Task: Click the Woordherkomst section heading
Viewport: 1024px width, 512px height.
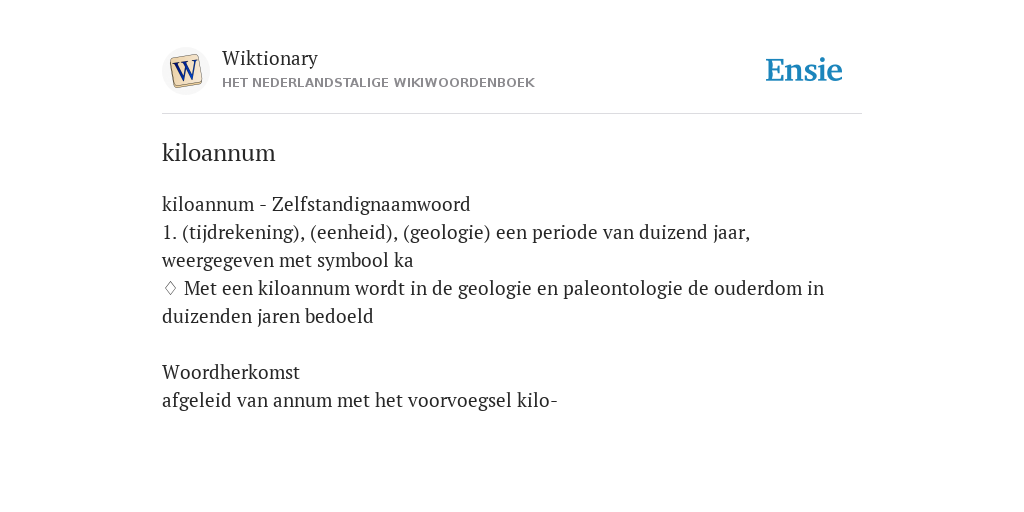Action: coord(231,372)
